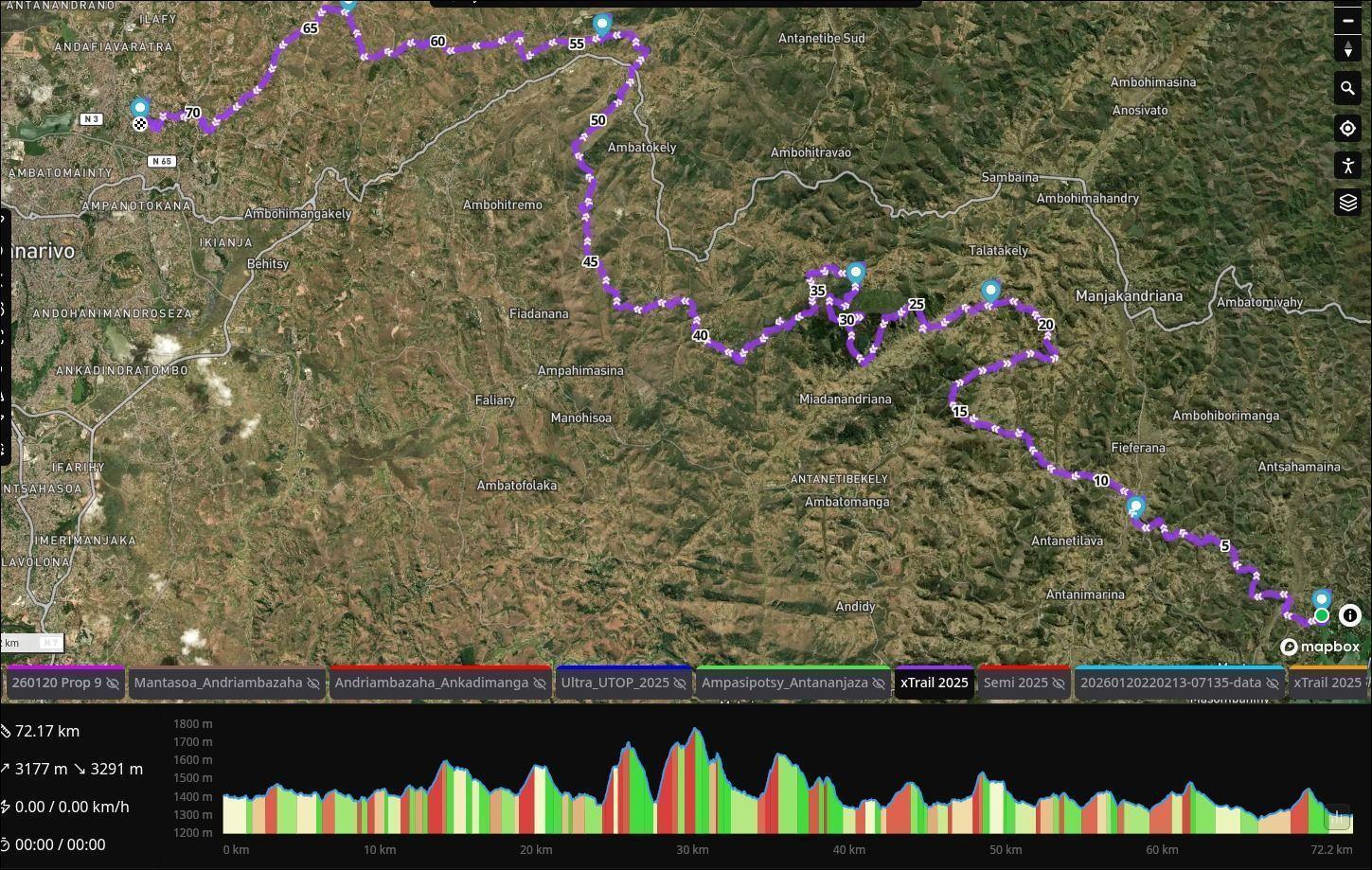Show the hidden Ultra_UTOP_2025 track
This screenshot has width=1372, height=870.
click(x=680, y=684)
